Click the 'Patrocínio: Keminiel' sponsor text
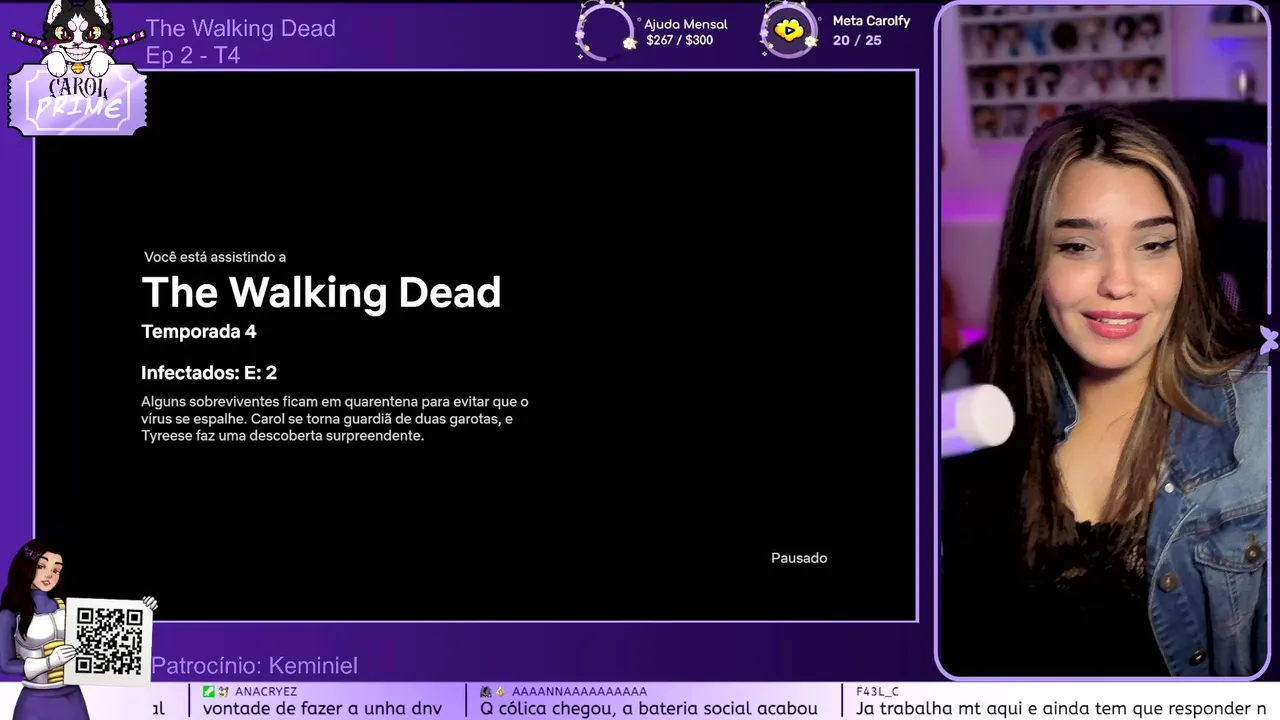This screenshot has width=1280, height=720. (254, 665)
